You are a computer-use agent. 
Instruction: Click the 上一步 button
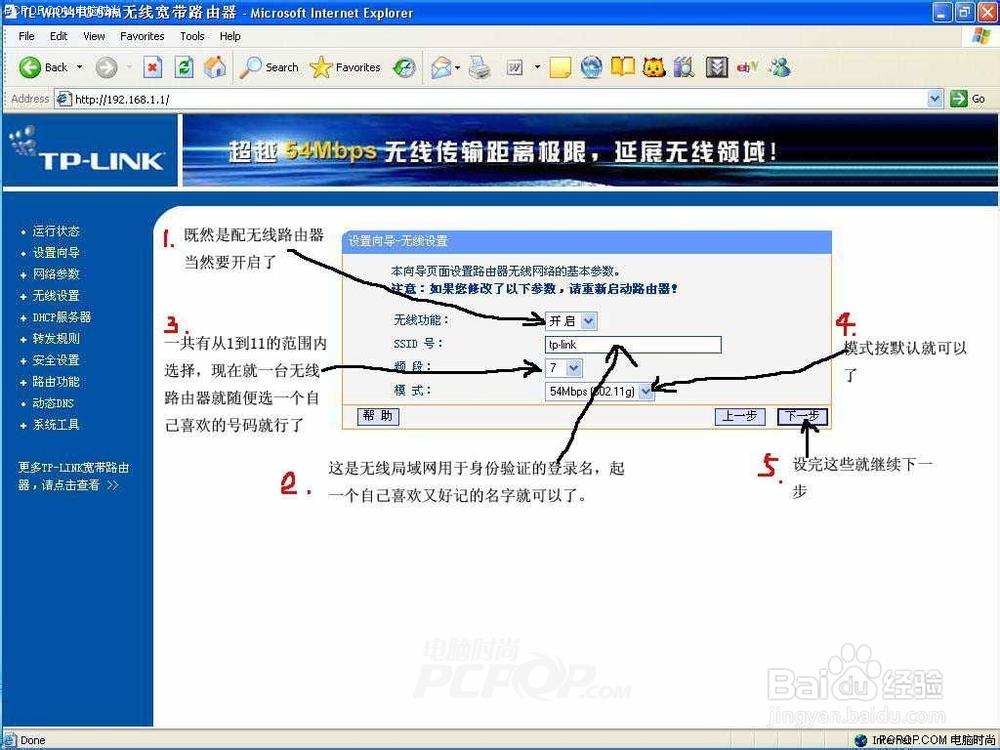739,416
